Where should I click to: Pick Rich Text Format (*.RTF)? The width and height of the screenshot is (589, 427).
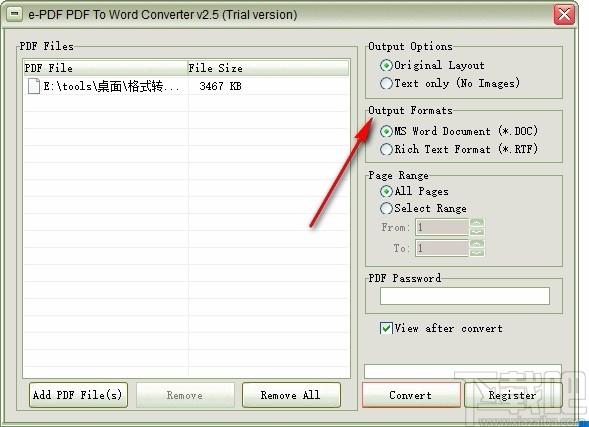pos(459,149)
